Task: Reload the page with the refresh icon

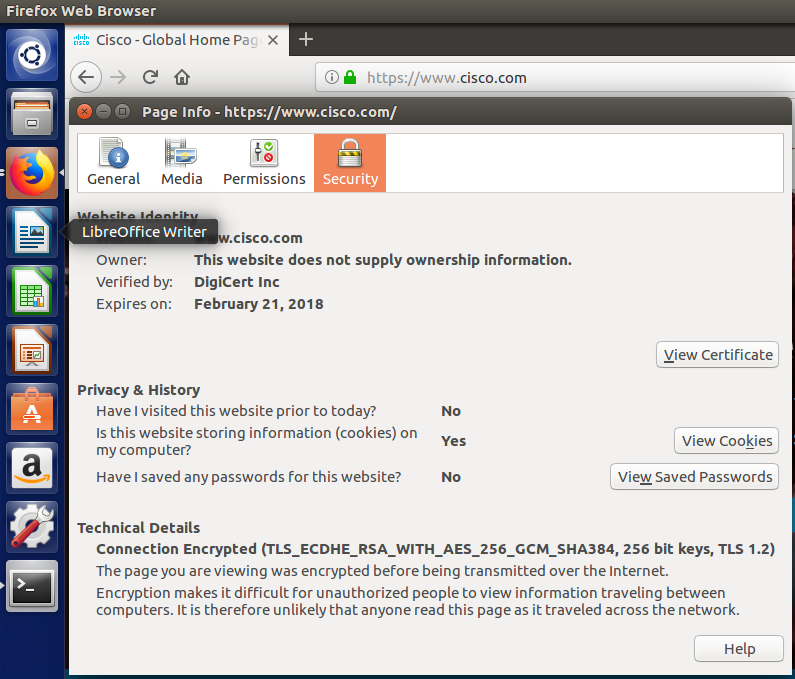Action: click(x=150, y=77)
